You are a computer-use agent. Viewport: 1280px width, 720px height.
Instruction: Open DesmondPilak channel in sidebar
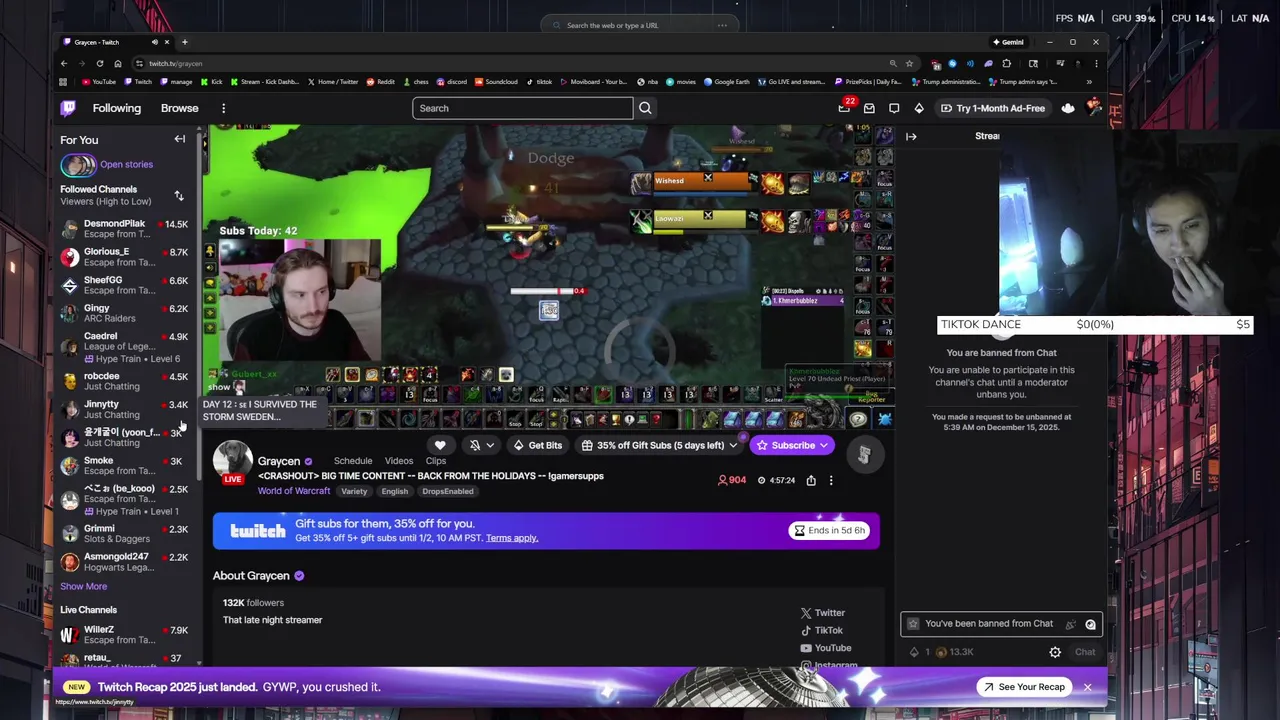click(124, 229)
